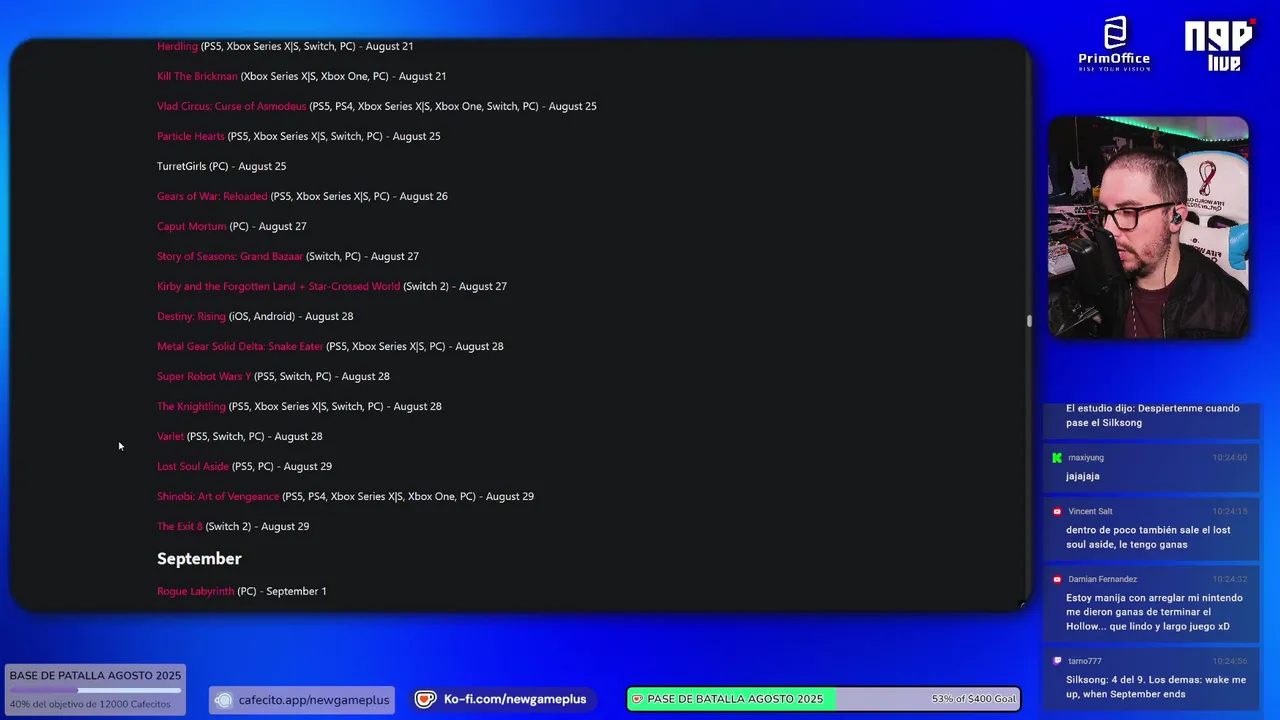This screenshot has height=720, width=1280.
Task: Open Metal Gear Solid Delta: Snake Eater link
Action: tap(240, 346)
